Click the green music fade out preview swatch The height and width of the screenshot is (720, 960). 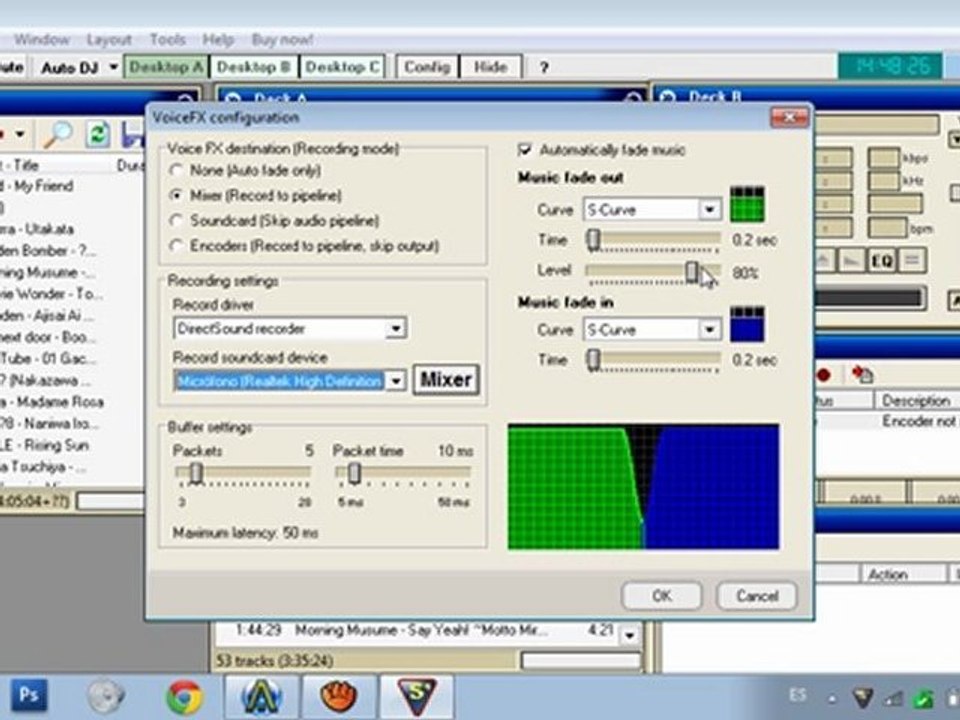pyautogui.click(x=747, y=204)
